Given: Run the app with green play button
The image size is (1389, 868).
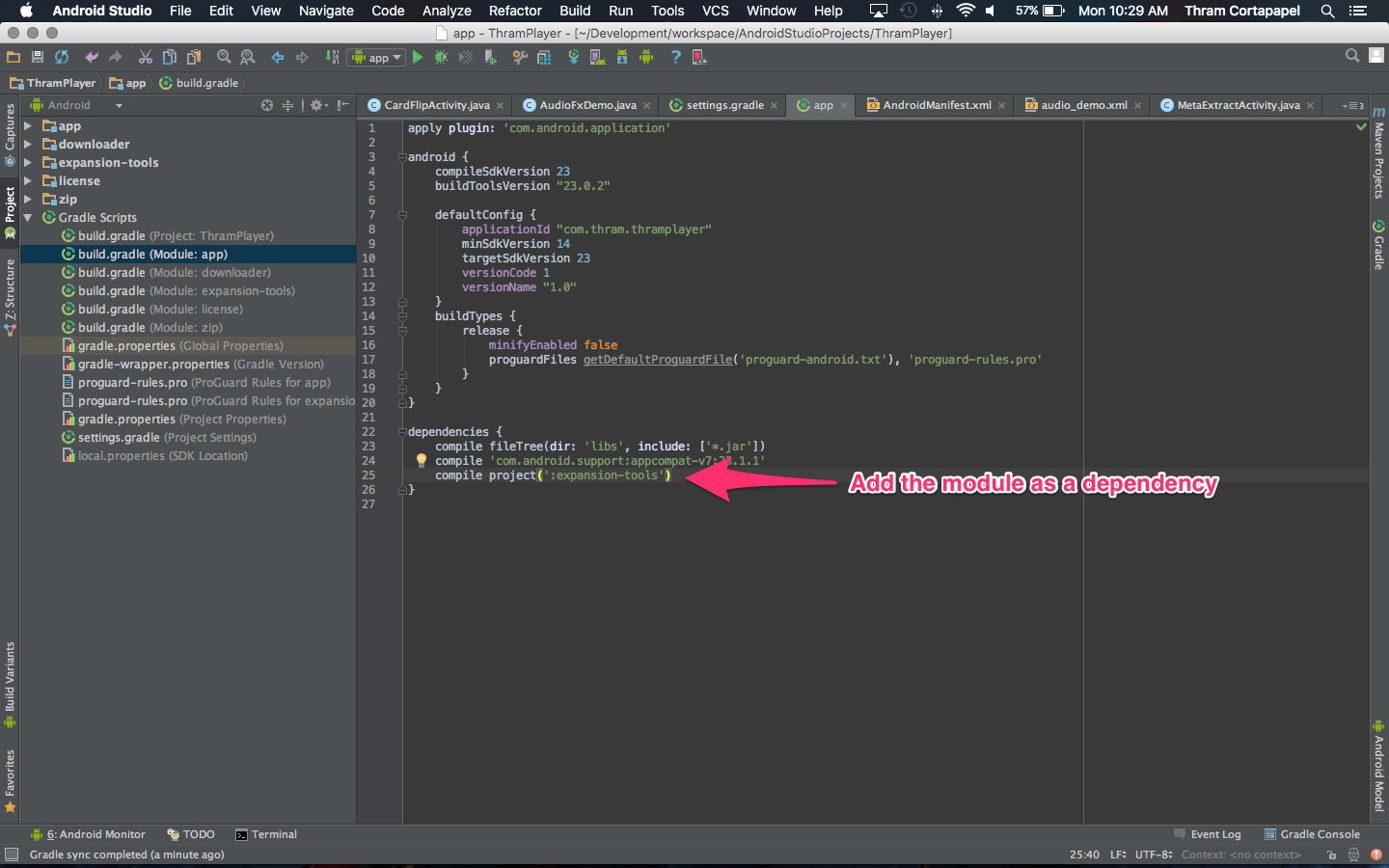Looking at the screenshot, I should click(x=418, y=57).
